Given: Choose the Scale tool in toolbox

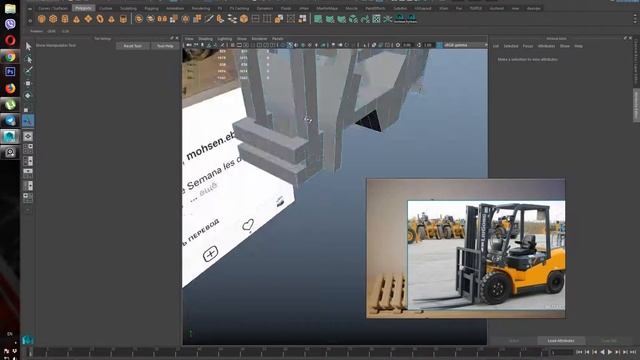Looking at the screenshot, I should pyautogui.click(x=27, y=109).
